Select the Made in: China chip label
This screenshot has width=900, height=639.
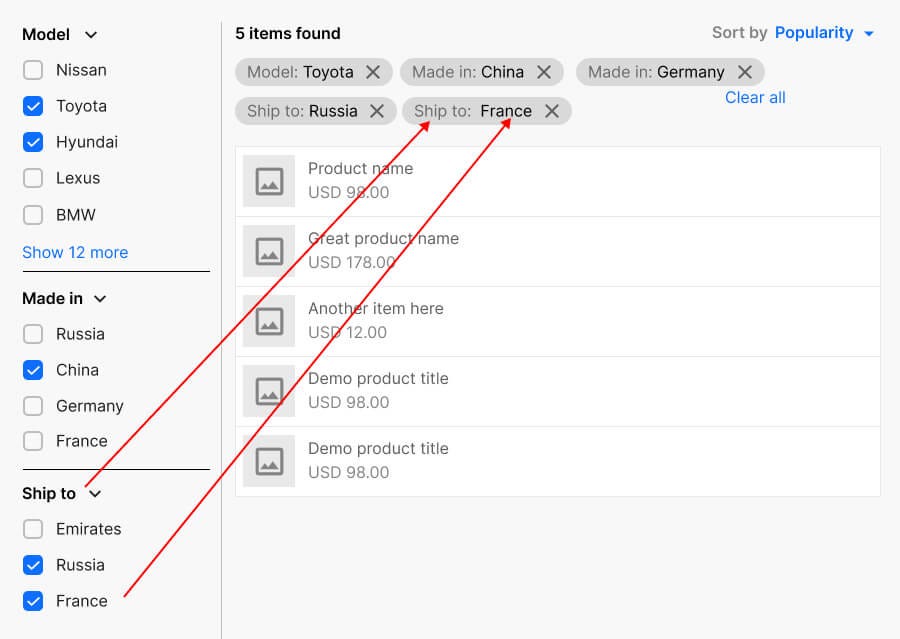coord(468,72)
